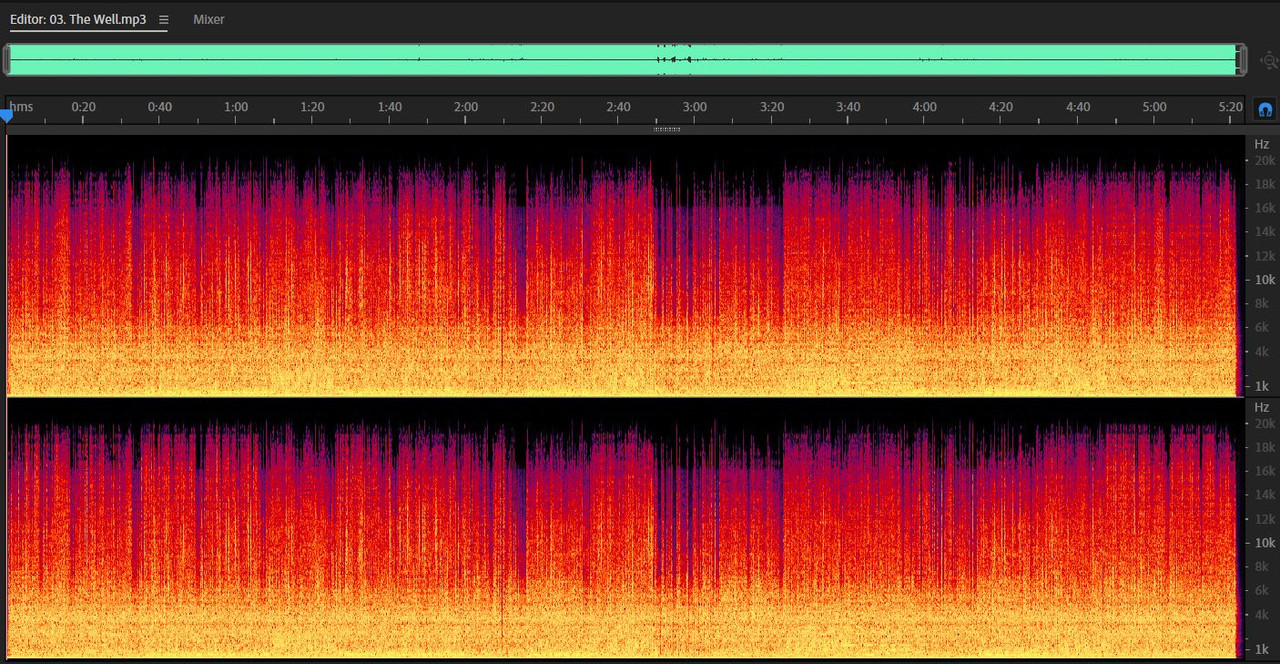
Task: Click 5:20 on the time ruler
Action: [x=1231, y=107]
